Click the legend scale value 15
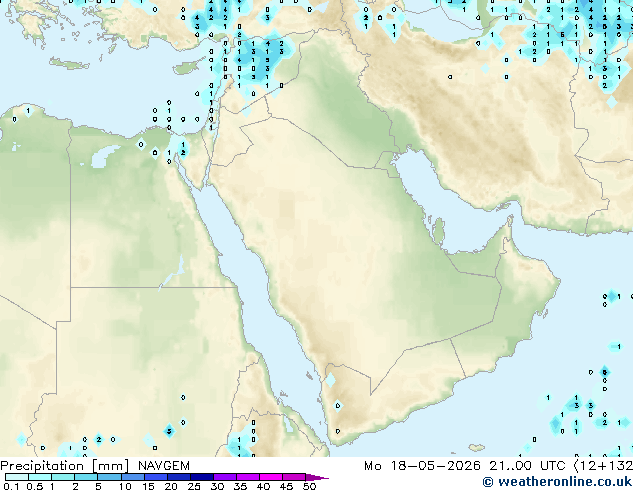The image size is (634, 490). pyautogui.click(x=148, y=486)
